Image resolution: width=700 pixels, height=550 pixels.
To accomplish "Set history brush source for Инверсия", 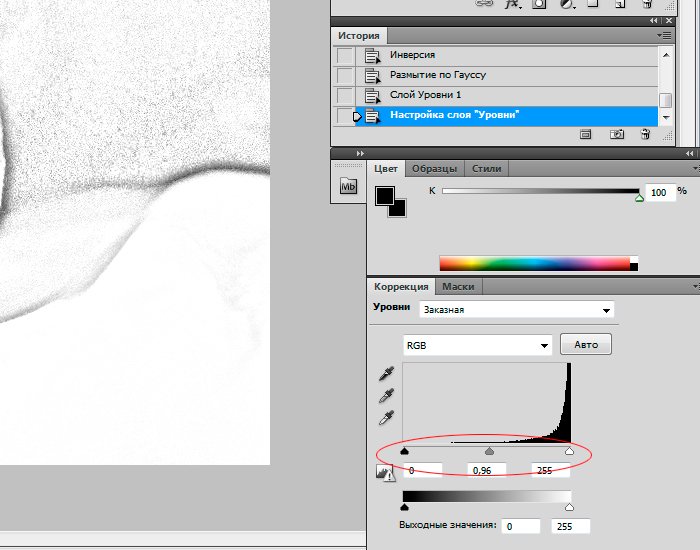I will 345,56.
